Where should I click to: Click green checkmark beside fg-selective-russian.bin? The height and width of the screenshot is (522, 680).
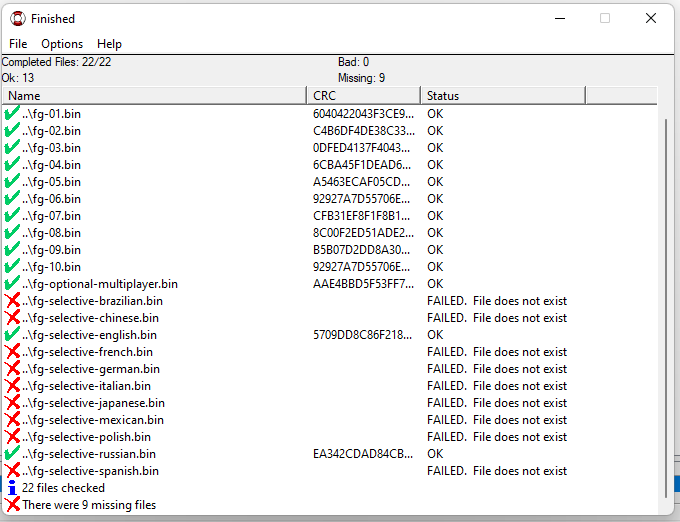pos(12,453)
